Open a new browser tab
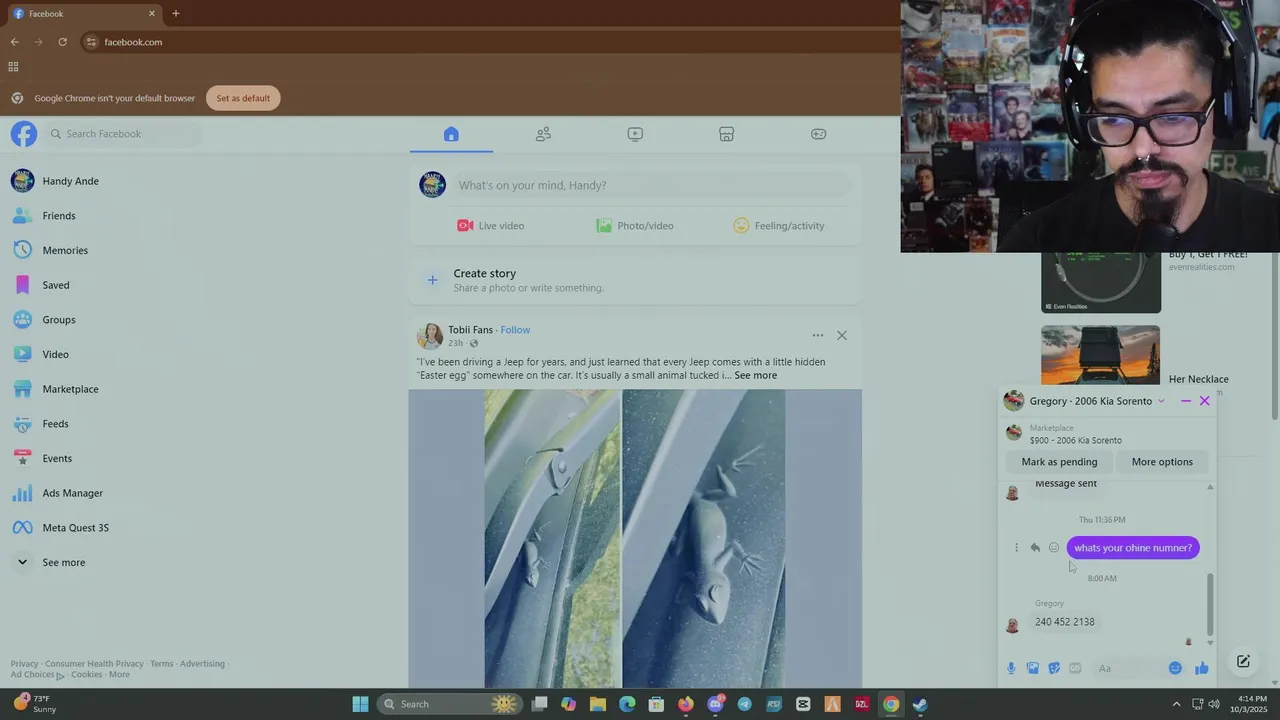 click(176, 14)
